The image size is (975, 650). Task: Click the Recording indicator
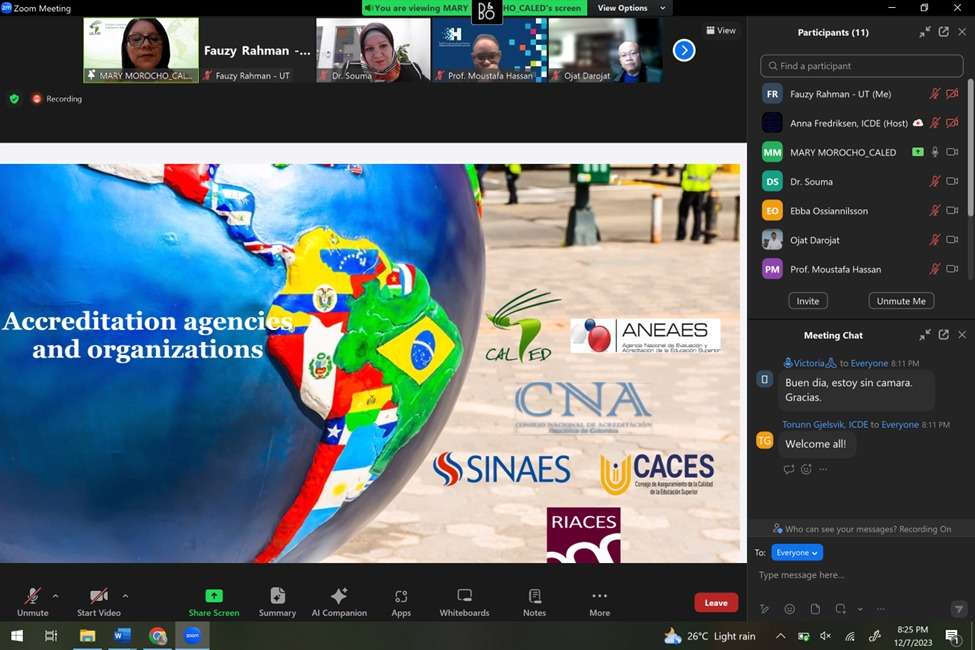click(57, 99)
